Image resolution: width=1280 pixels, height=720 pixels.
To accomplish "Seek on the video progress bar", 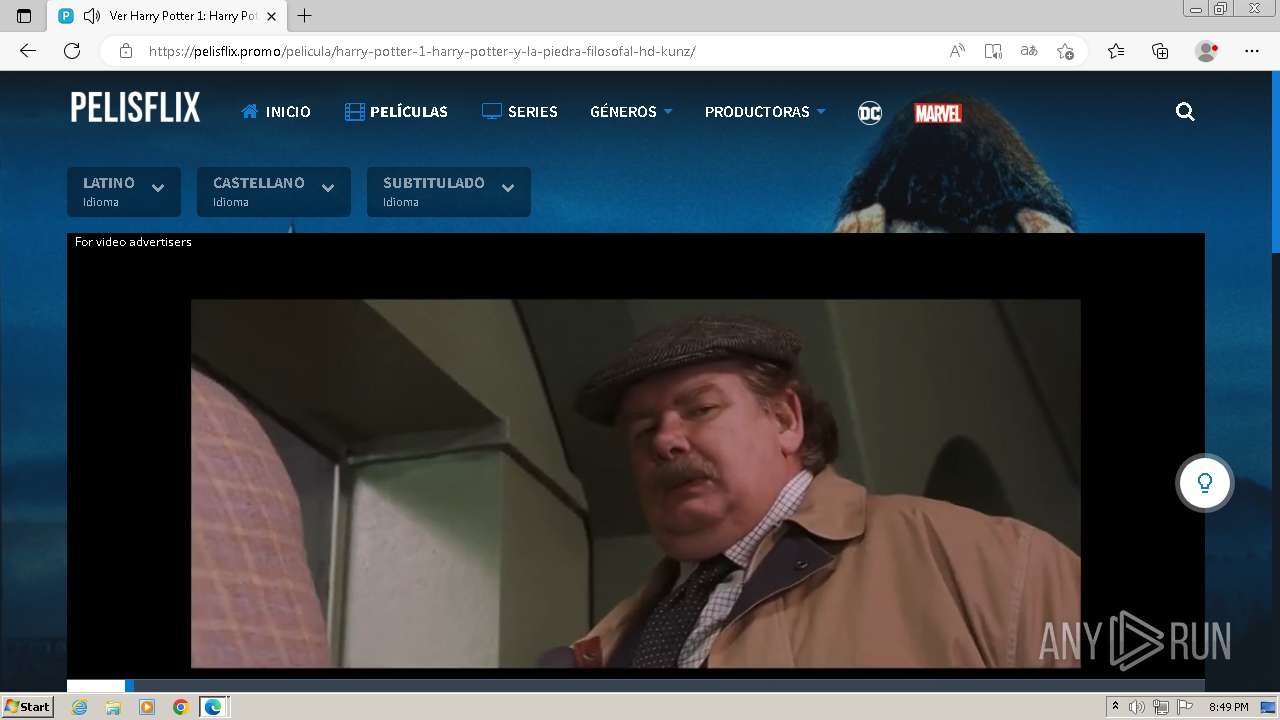I will [x=636, y=686].
